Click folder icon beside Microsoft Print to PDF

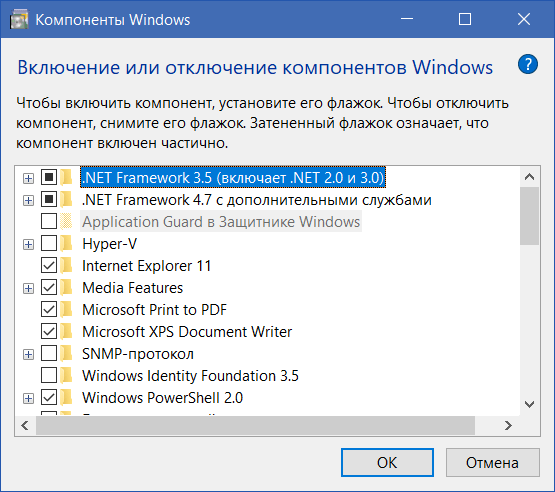tap(66, 309)
